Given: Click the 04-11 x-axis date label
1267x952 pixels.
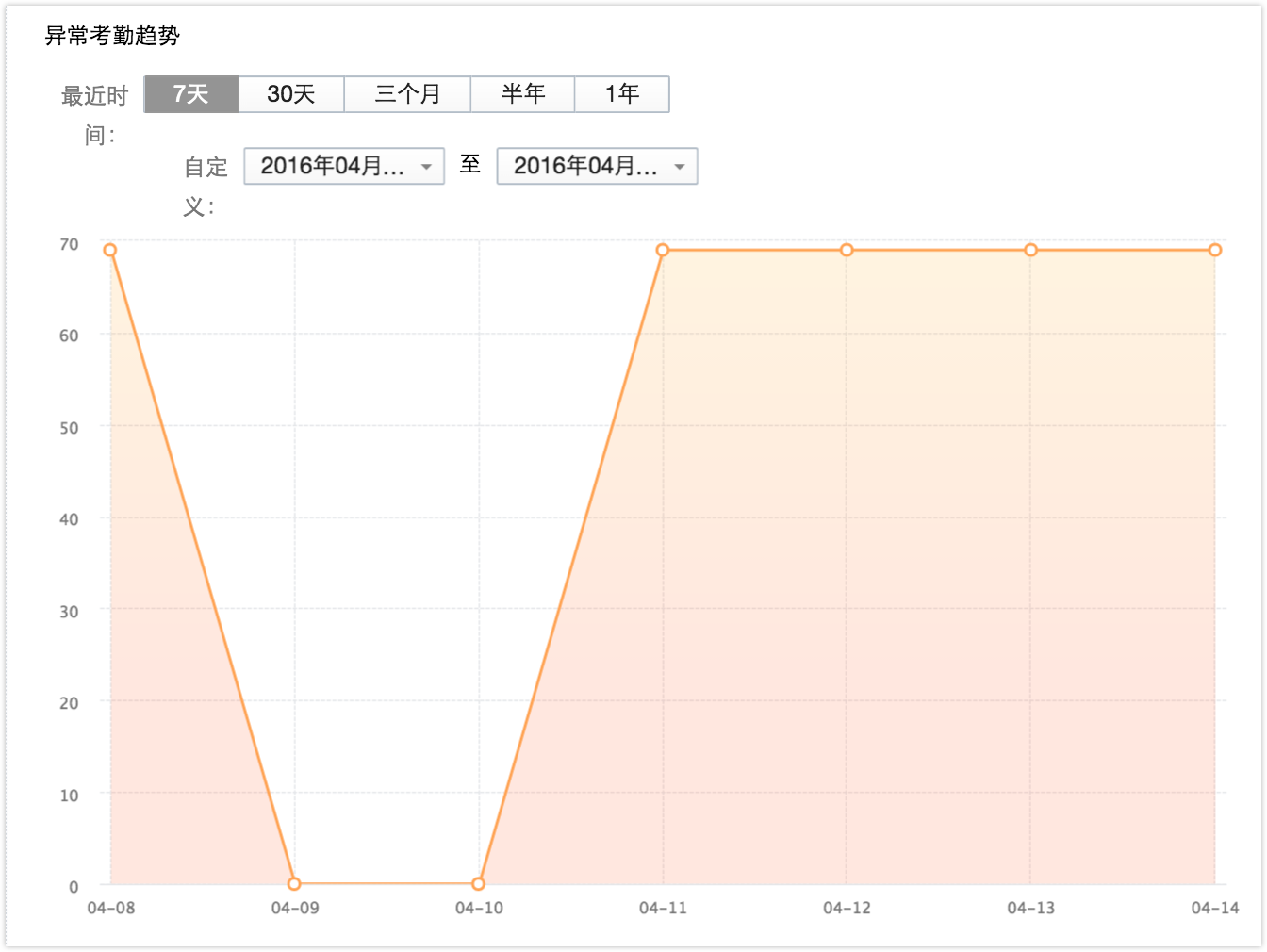Looking at the screenshot, I should (663, 908).
